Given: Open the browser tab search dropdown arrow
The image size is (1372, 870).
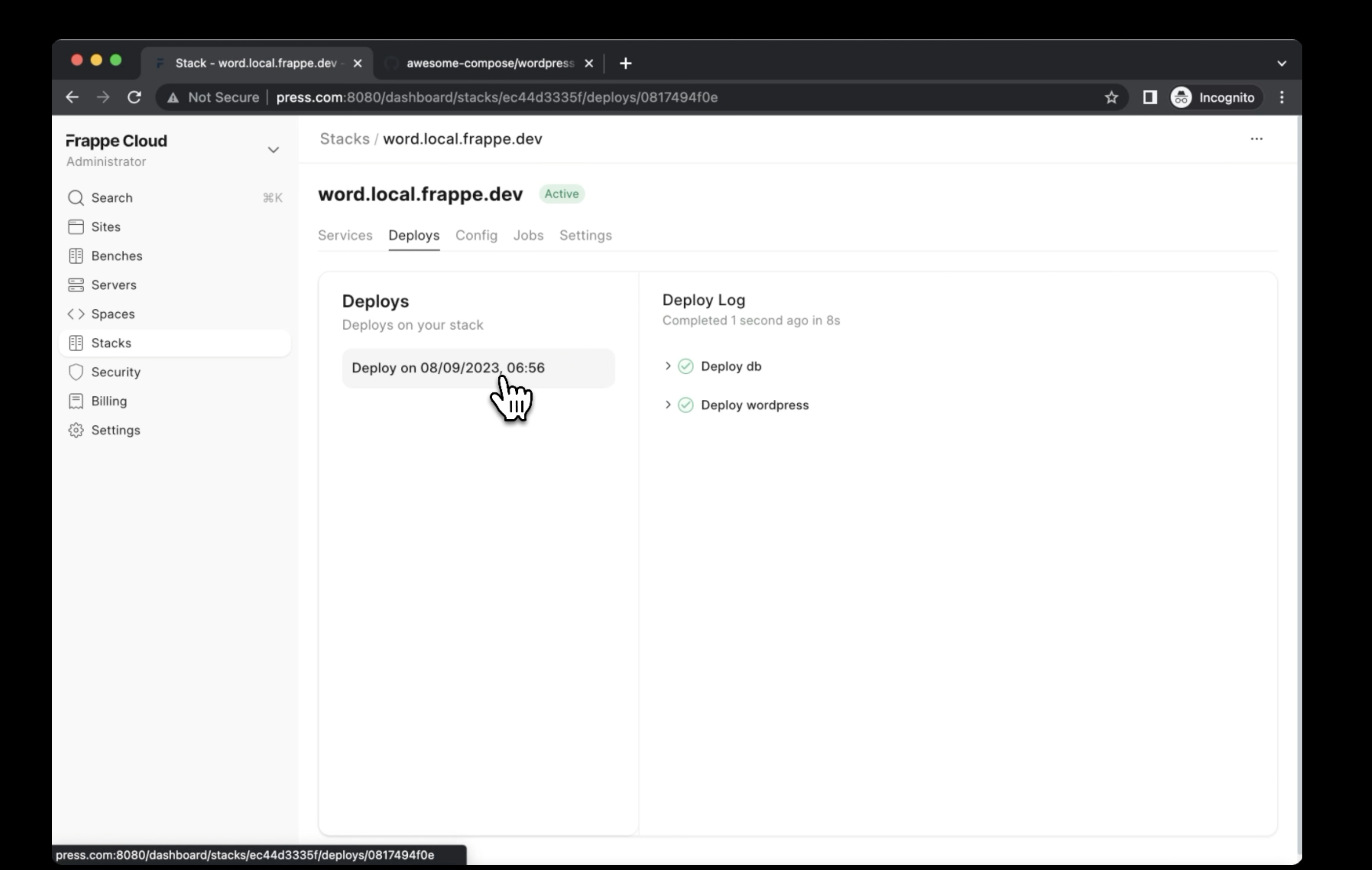Looking at the screenshot, I should [x=1282, y=63].
